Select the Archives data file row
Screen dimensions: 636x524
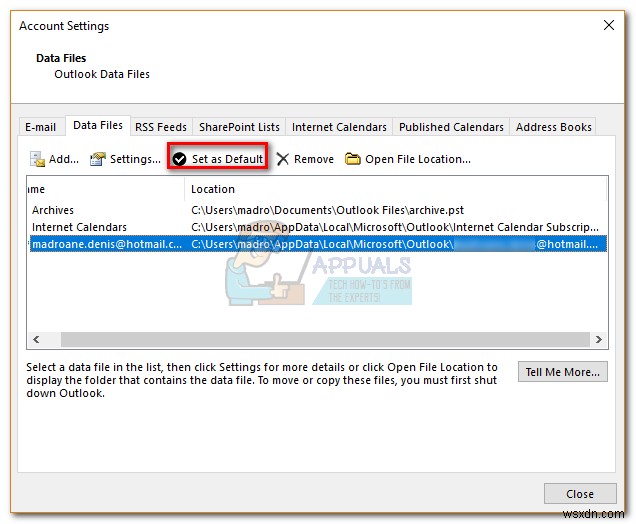point(318,210)
